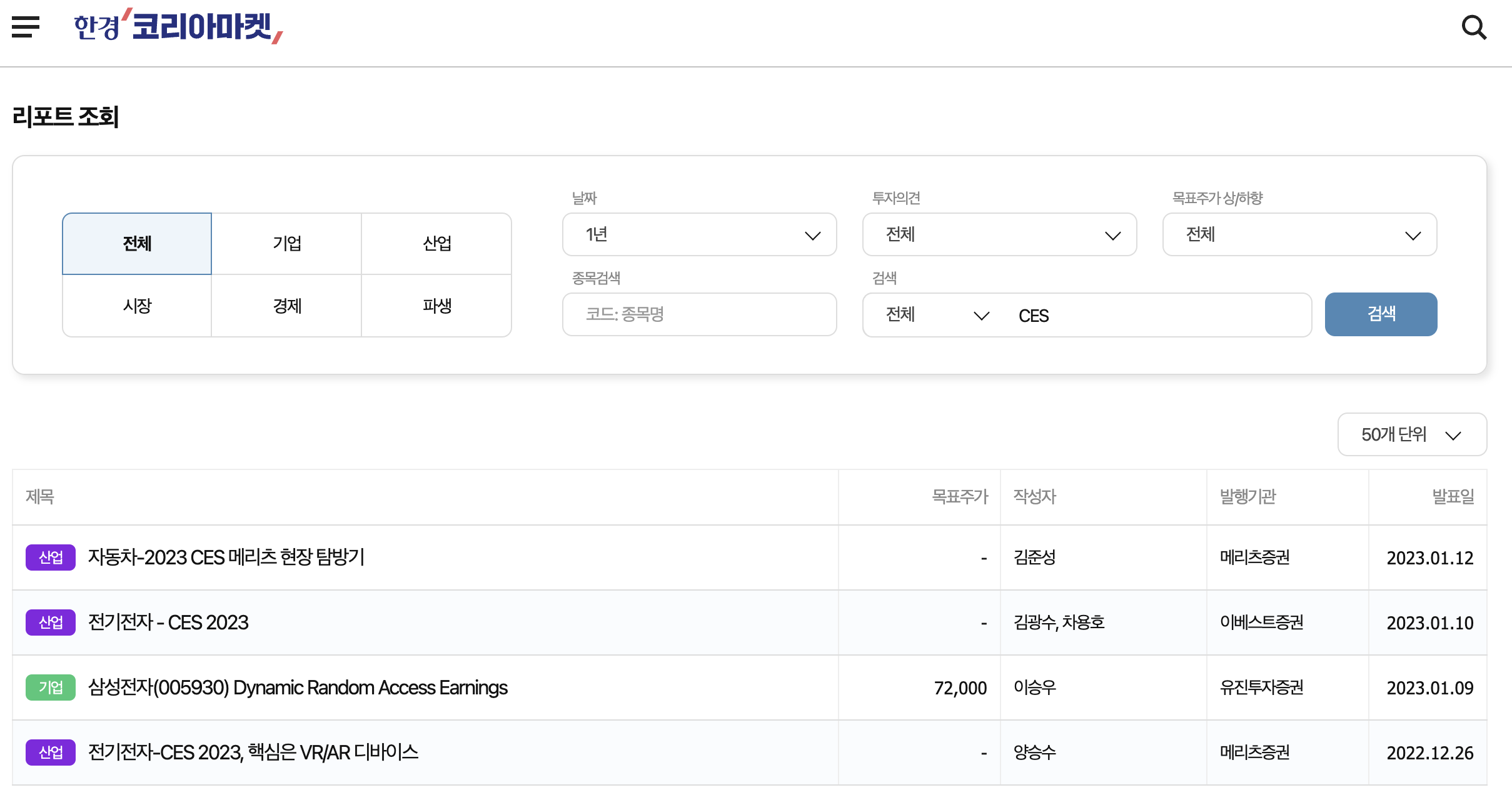Open 삼성전자 Dynamic Random Access Earnings report

[298, 687]
